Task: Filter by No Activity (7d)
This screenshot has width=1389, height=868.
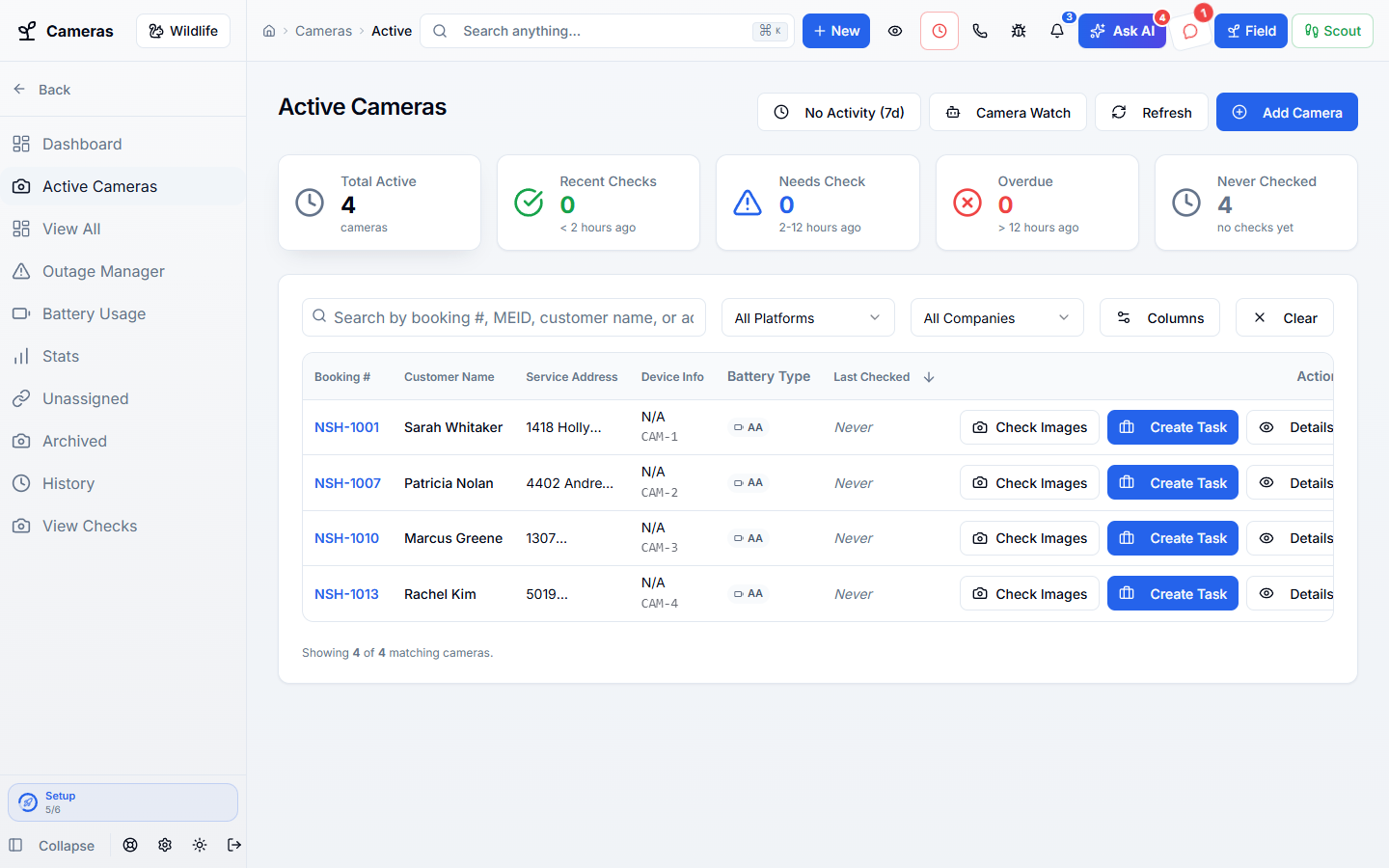Action: point(839,113)
